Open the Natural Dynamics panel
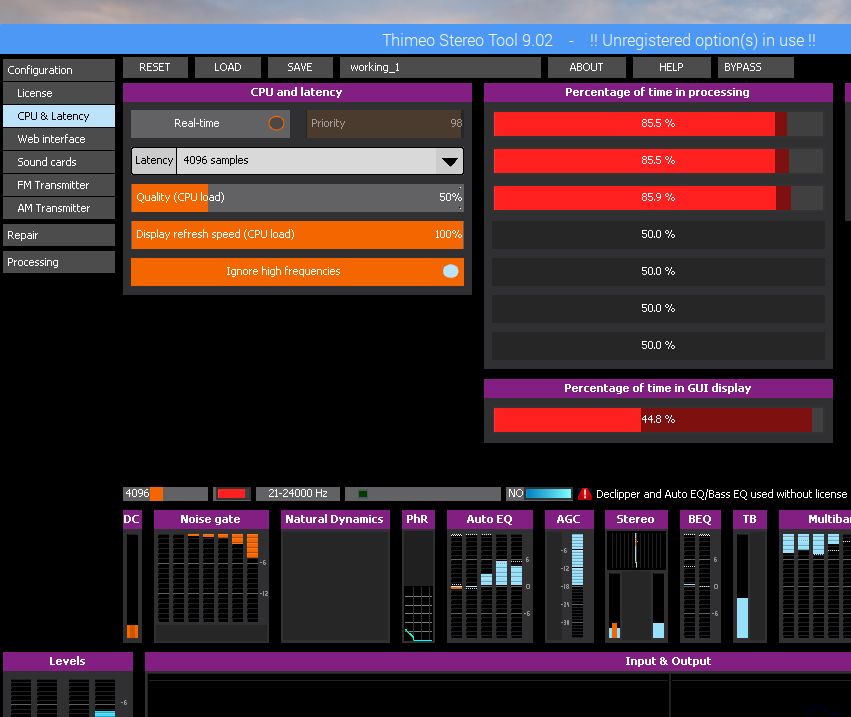This screenshot has height=717, width=851. pos(335,576)
